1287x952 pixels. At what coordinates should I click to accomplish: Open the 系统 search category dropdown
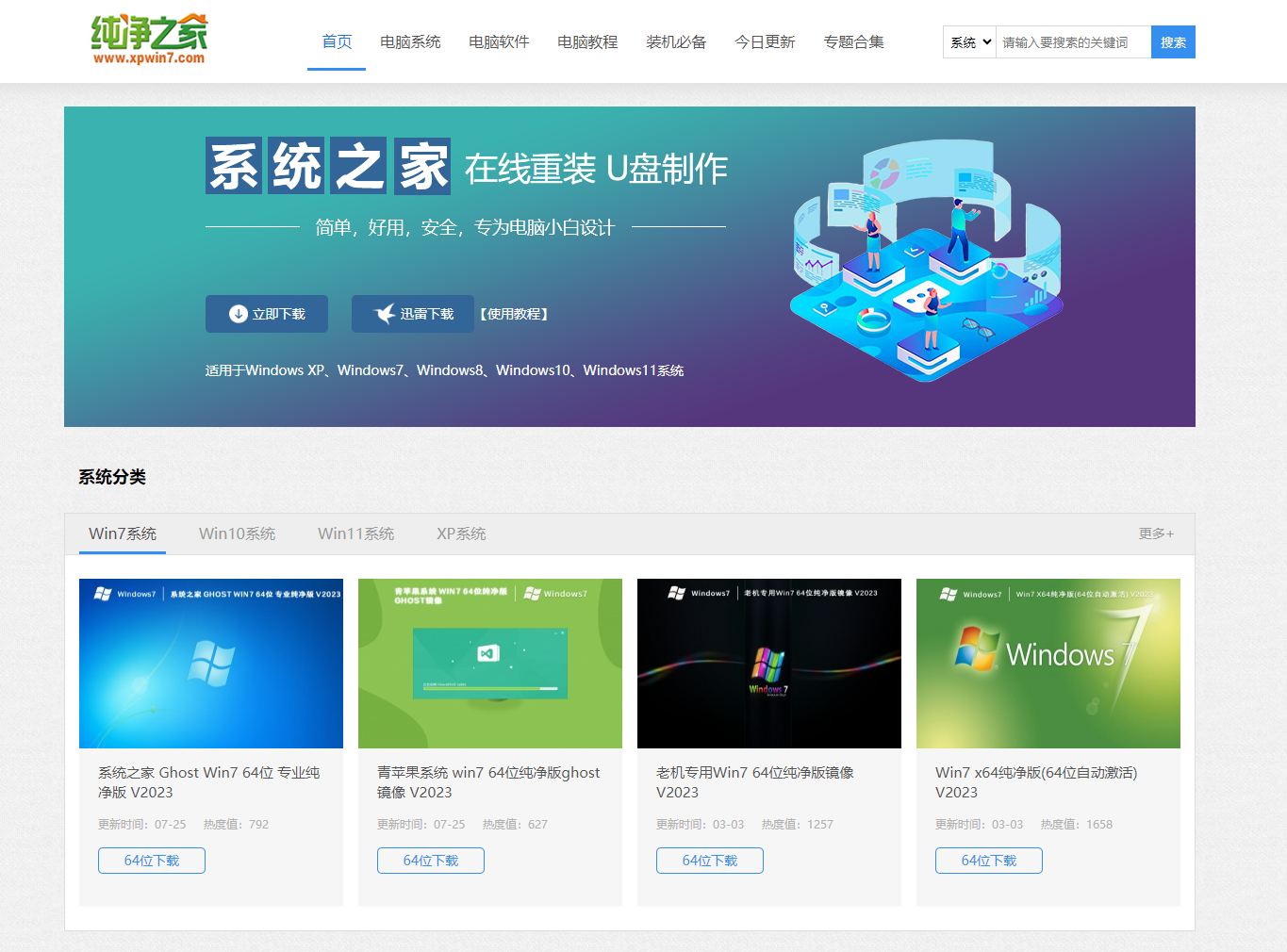[x=968, y=41]
